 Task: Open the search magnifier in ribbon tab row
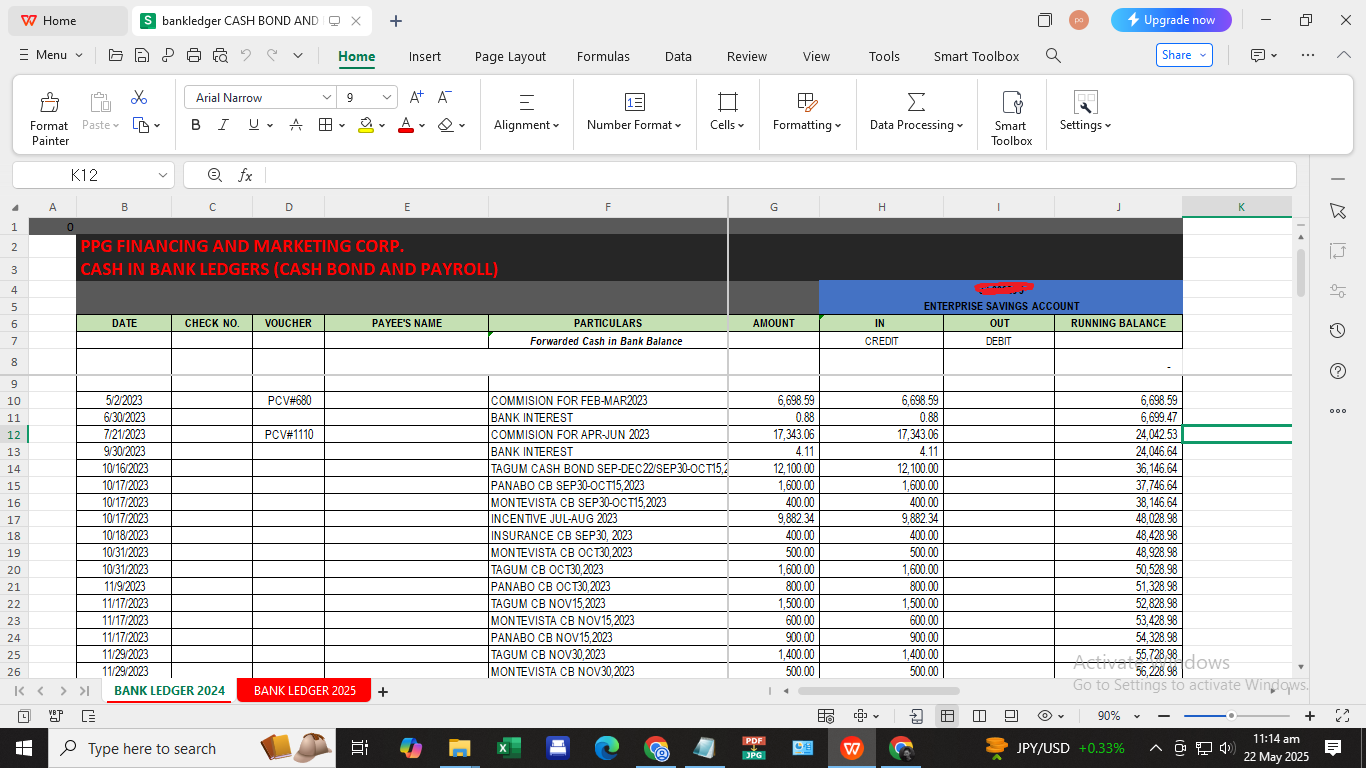pyautogui.click(x=1053, y=56)
